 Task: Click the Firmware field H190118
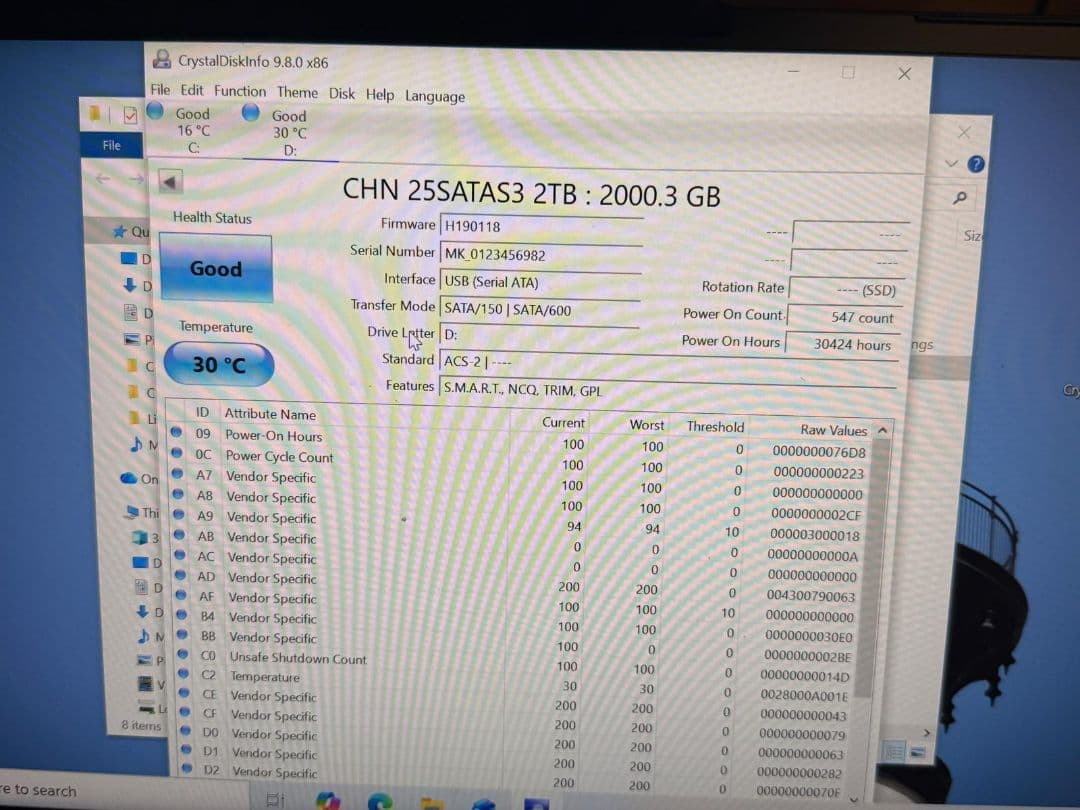tap(541, 227)
